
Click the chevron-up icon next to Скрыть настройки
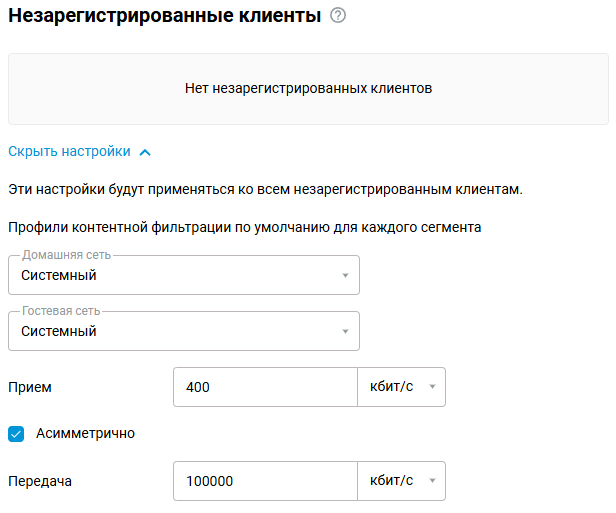pos(145,152)
